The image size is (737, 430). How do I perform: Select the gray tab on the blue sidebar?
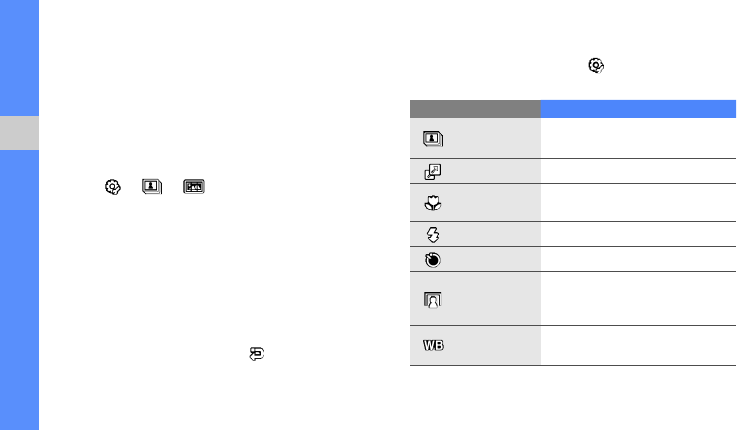pyautogui.click(x=19, y=133)
